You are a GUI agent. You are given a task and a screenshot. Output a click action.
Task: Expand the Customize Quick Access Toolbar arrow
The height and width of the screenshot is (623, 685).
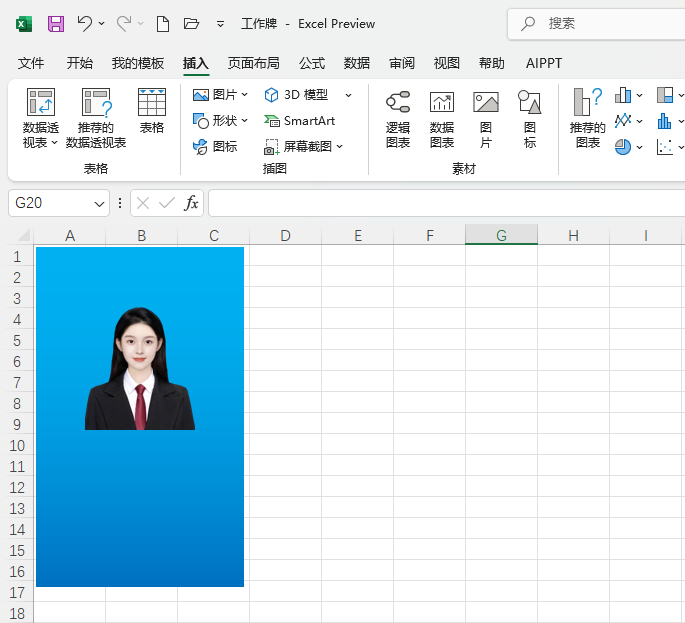point(220,24)
